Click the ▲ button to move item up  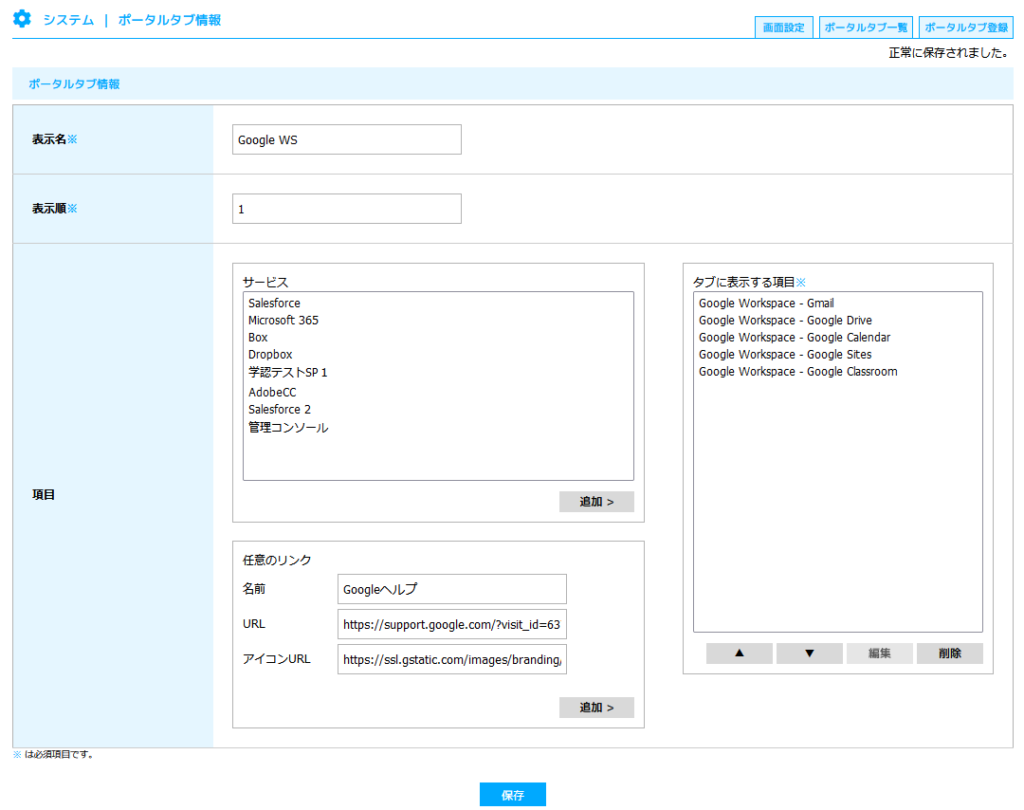pyautogui.click(x=738, y=653)
